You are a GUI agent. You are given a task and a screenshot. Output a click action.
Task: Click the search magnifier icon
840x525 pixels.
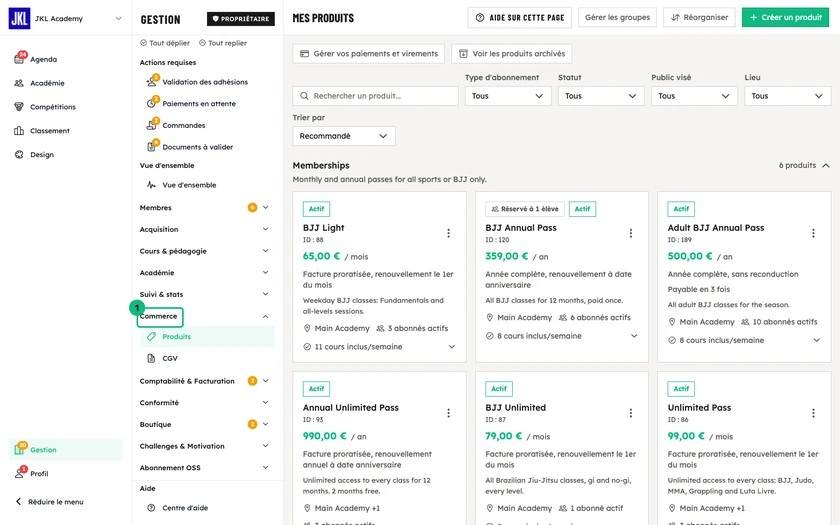coord(304,96)
